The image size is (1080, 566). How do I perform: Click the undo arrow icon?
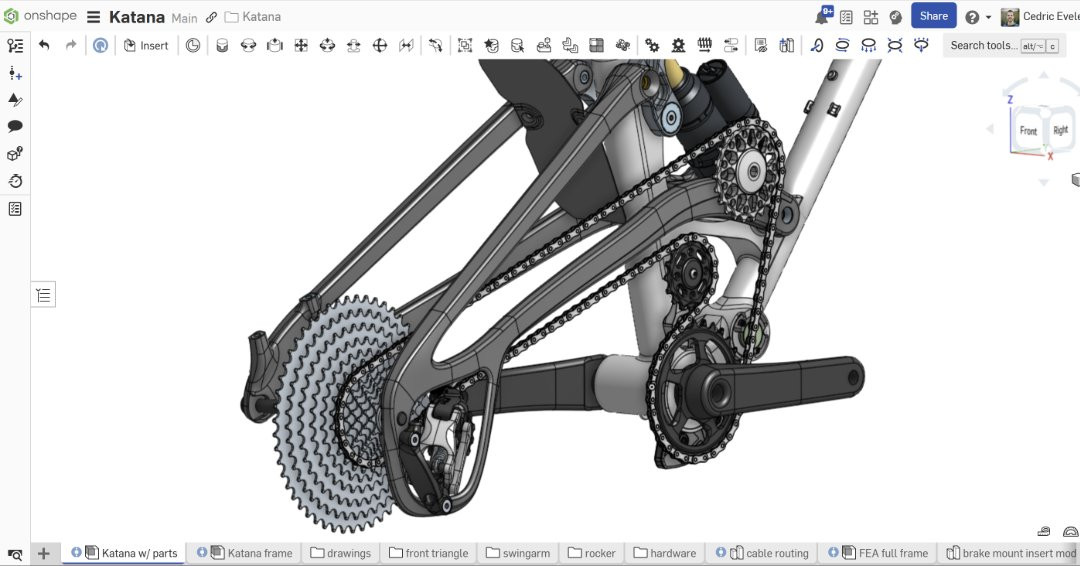tap(44, 45)
